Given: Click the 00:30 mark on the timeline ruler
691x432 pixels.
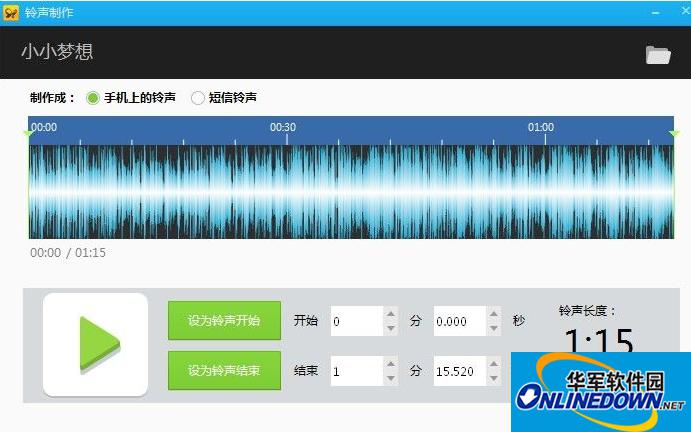Looking at the screenshot, I should click(283, 127).
